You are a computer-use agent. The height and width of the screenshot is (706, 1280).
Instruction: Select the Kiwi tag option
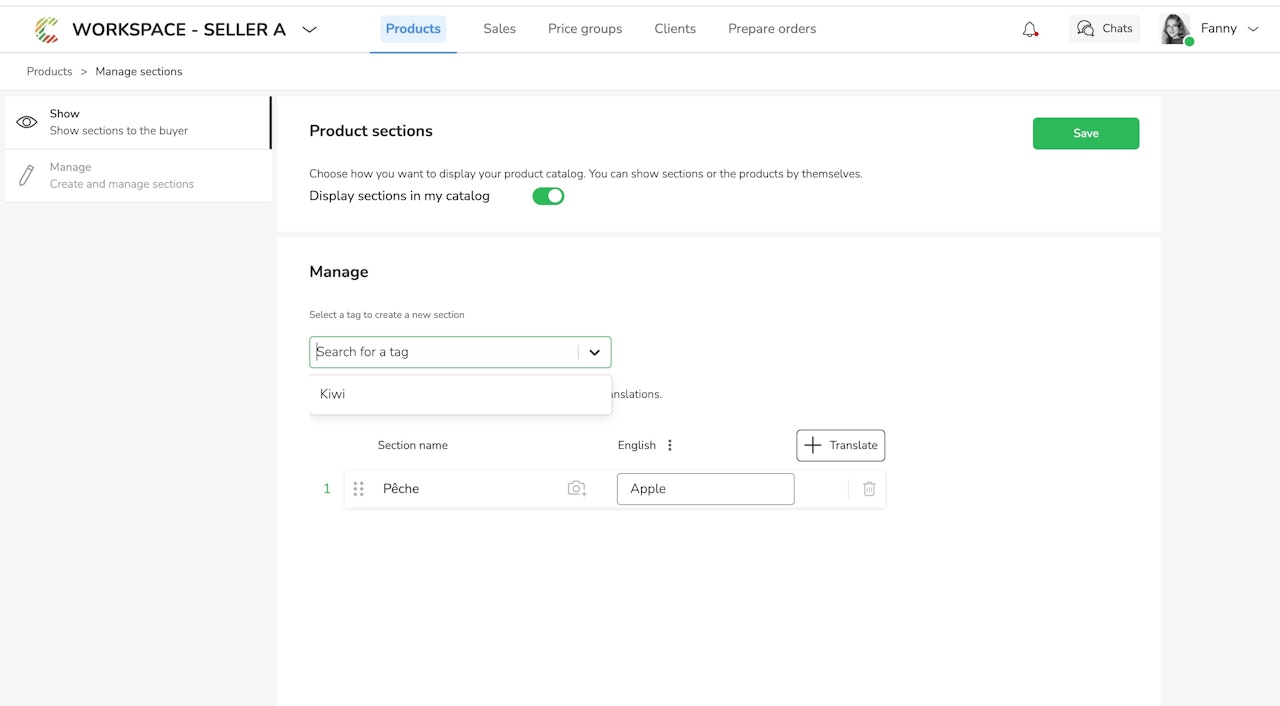click(333, 394)
